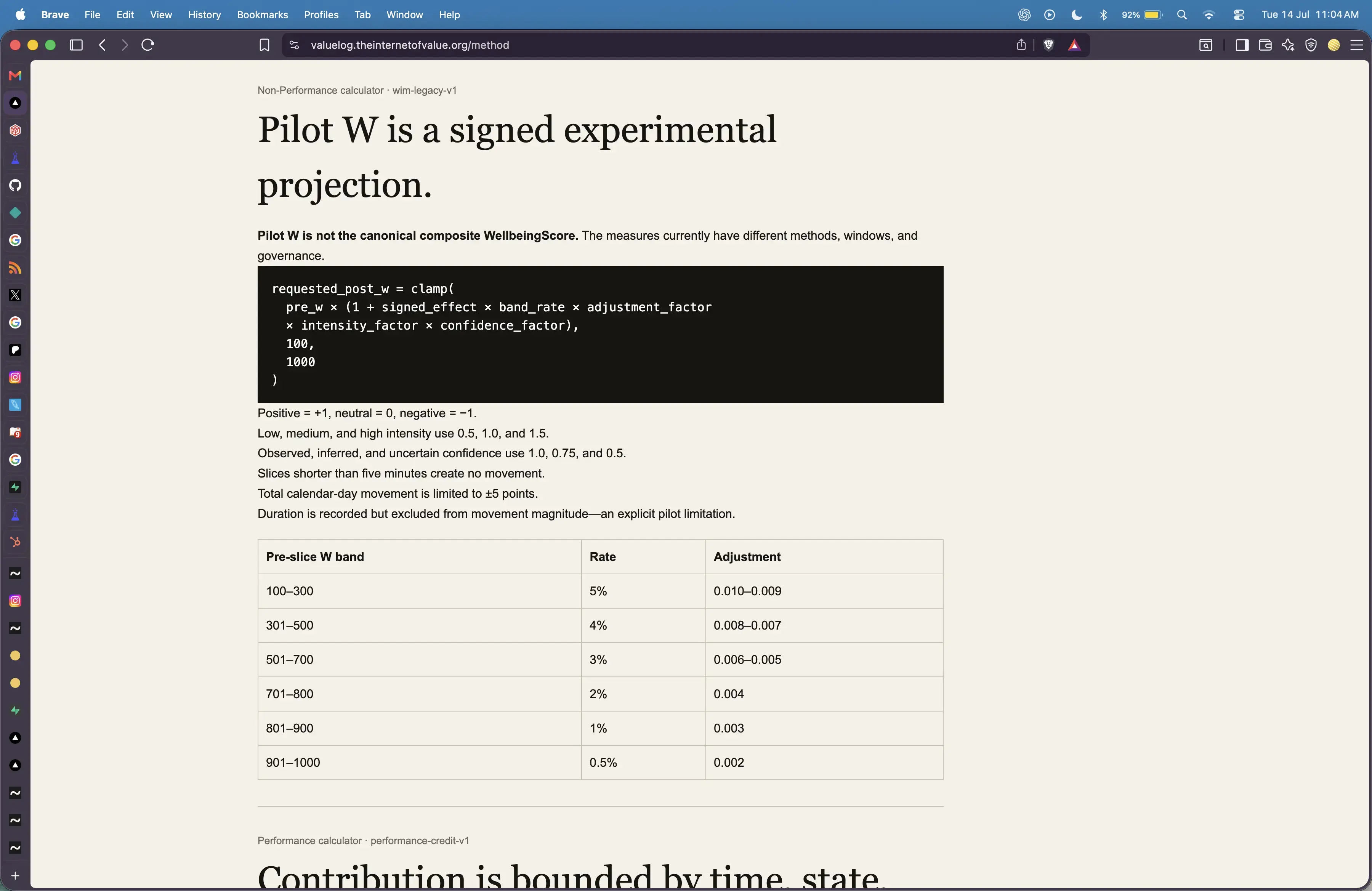Image resolution: width=1372 pixels, height=891 pixels.
Task: Reload the page with the refresh icon
Action: pos(147,45)
